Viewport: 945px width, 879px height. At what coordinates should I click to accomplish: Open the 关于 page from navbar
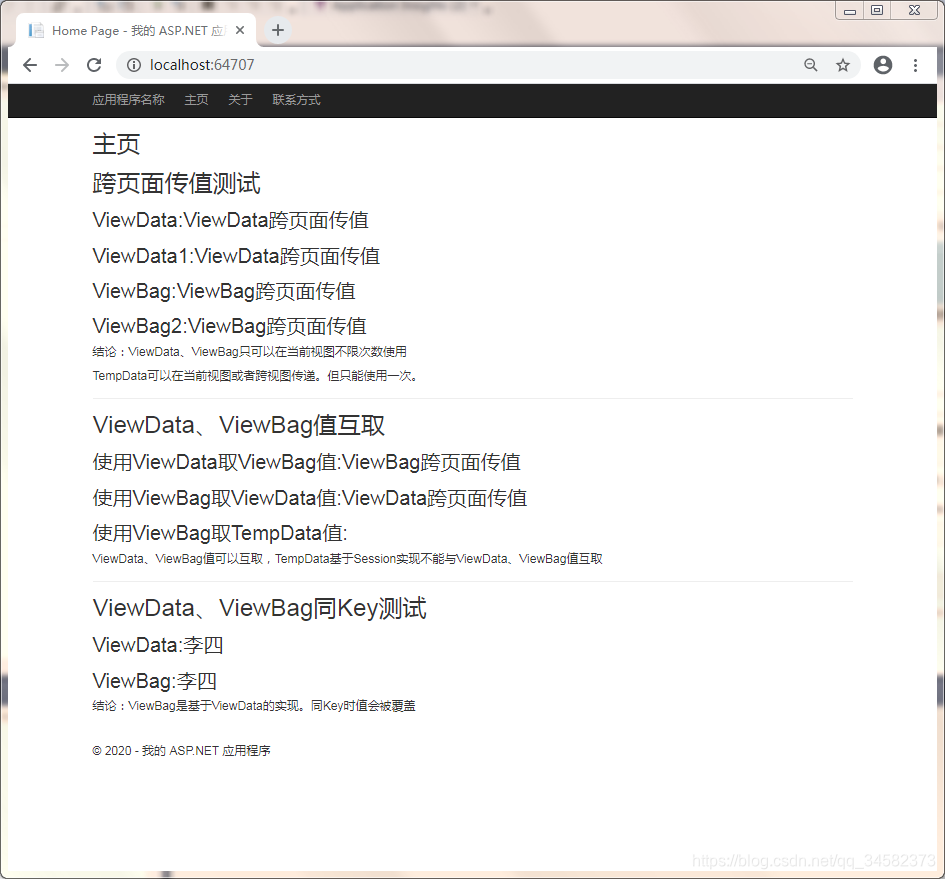[240, 100]
